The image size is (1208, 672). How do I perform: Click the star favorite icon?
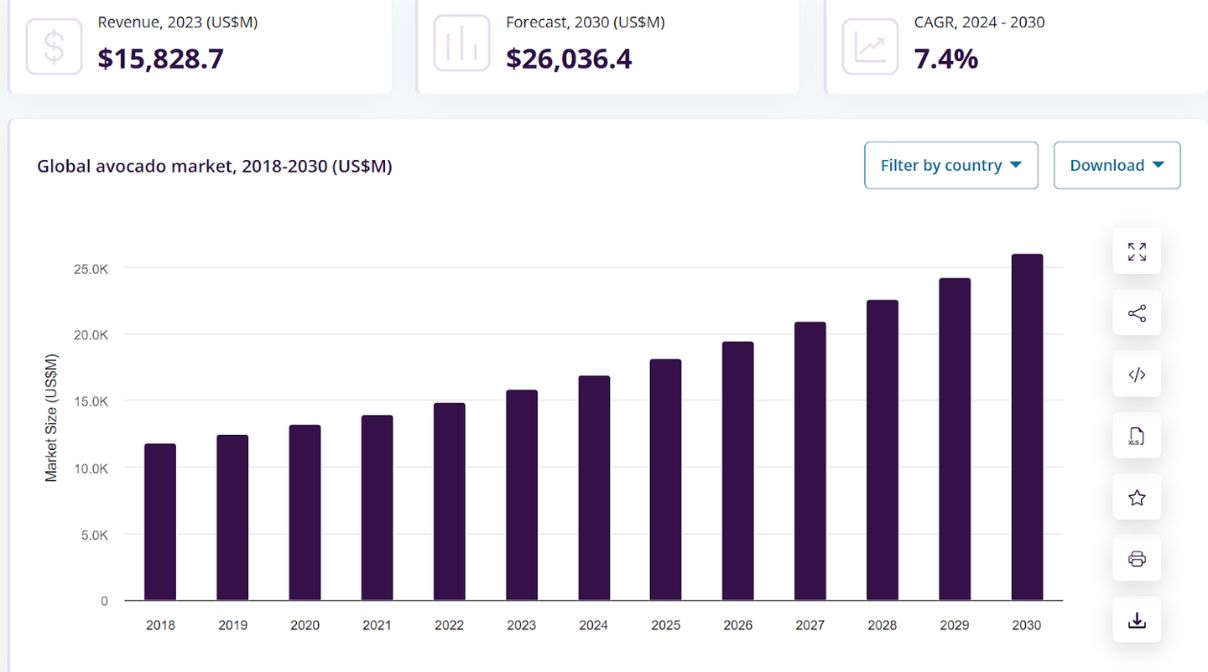pyautogui.click(x=1137, y=498)
